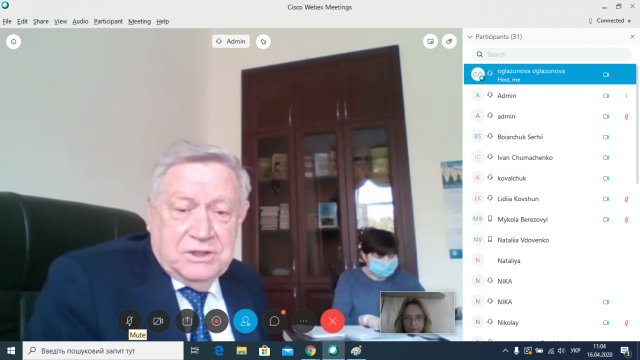Open Task View on the taskbar
Image resolution: width=640 pixels, height=360 pixels.
coord(195,351)
